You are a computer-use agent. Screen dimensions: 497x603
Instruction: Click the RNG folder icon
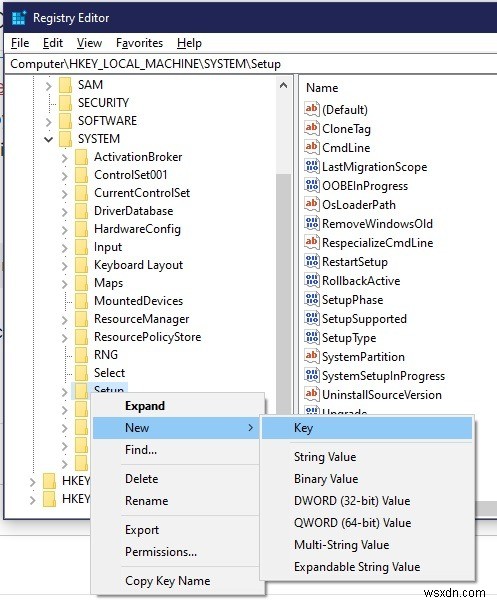pos(82,355)
